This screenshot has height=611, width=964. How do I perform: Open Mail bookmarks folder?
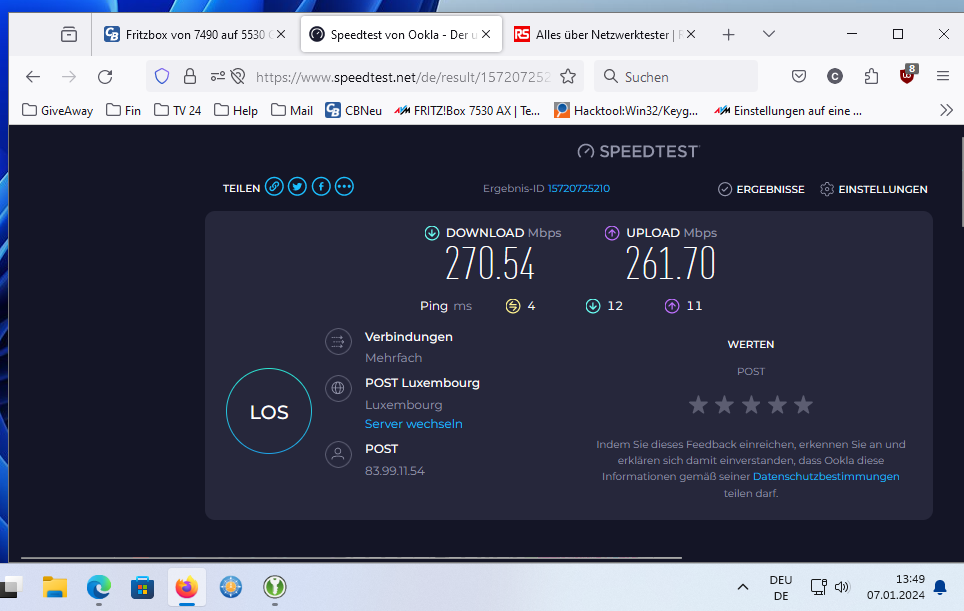(292, 111)
